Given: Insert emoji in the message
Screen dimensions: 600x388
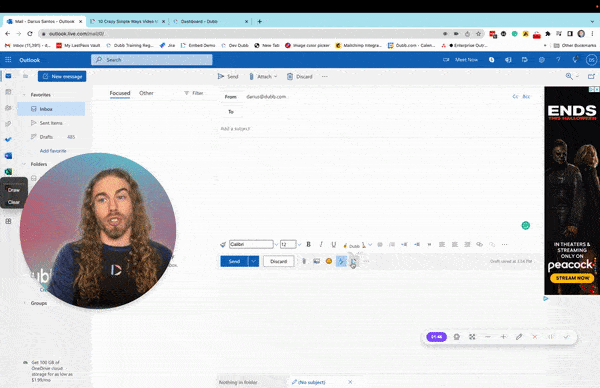Looking at the screenshot, I should (x=329, y=261).
